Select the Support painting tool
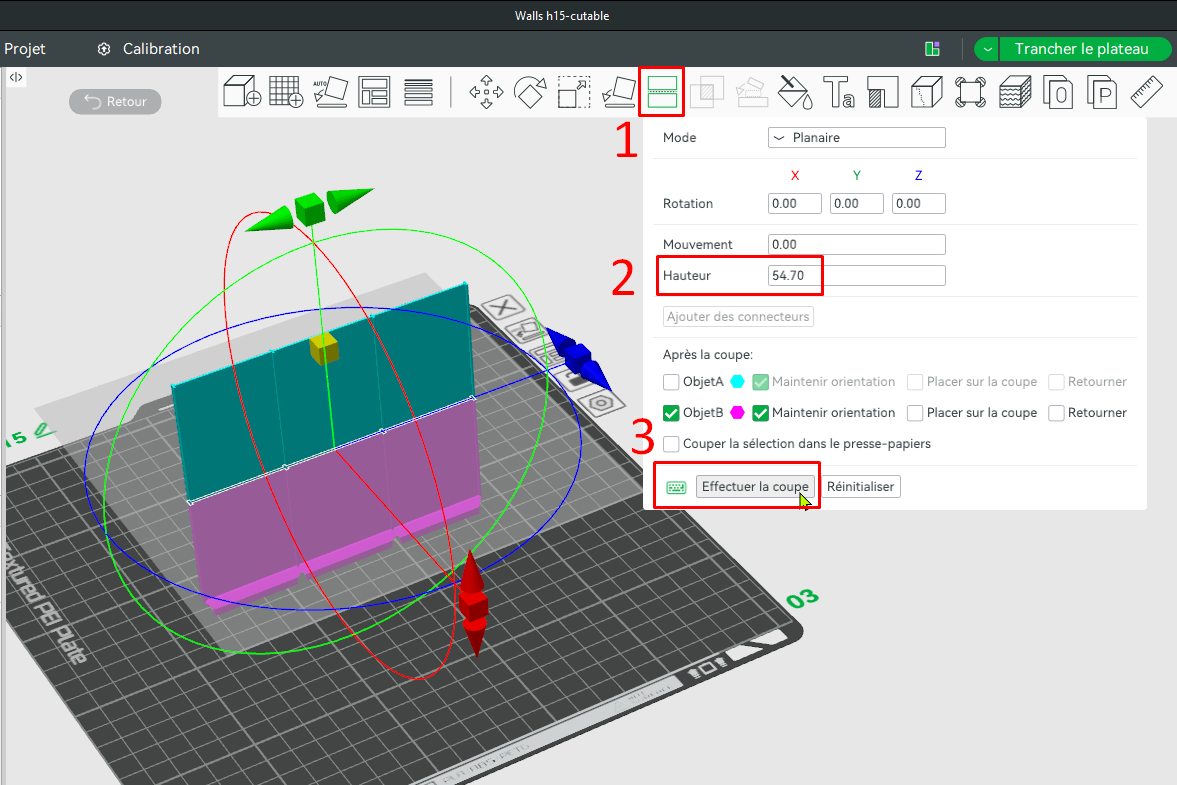Screen dimensions: 1177x785 pos(883,92)
